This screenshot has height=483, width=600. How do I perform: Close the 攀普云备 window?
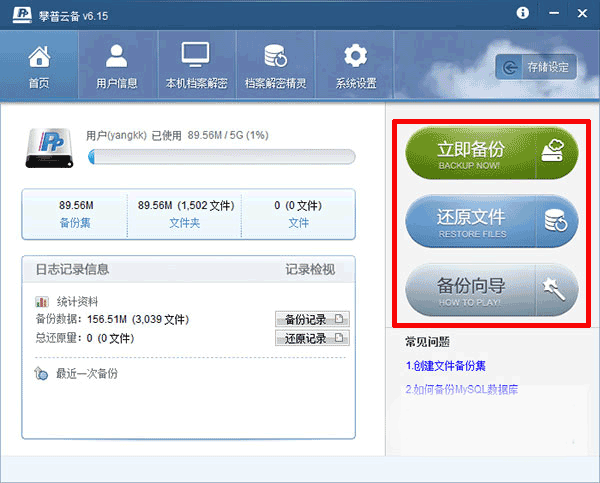(x=582, y=13)
